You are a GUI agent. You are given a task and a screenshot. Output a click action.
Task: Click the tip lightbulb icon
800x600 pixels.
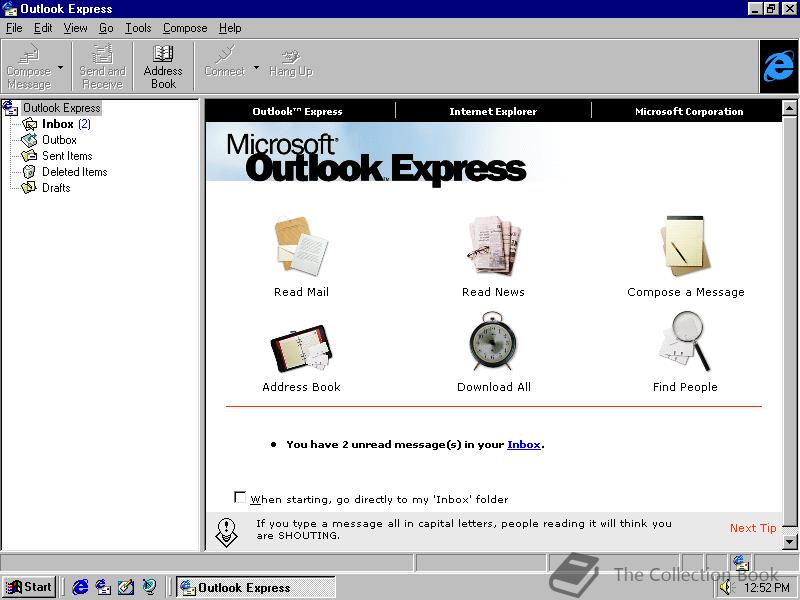coord(227,532)
